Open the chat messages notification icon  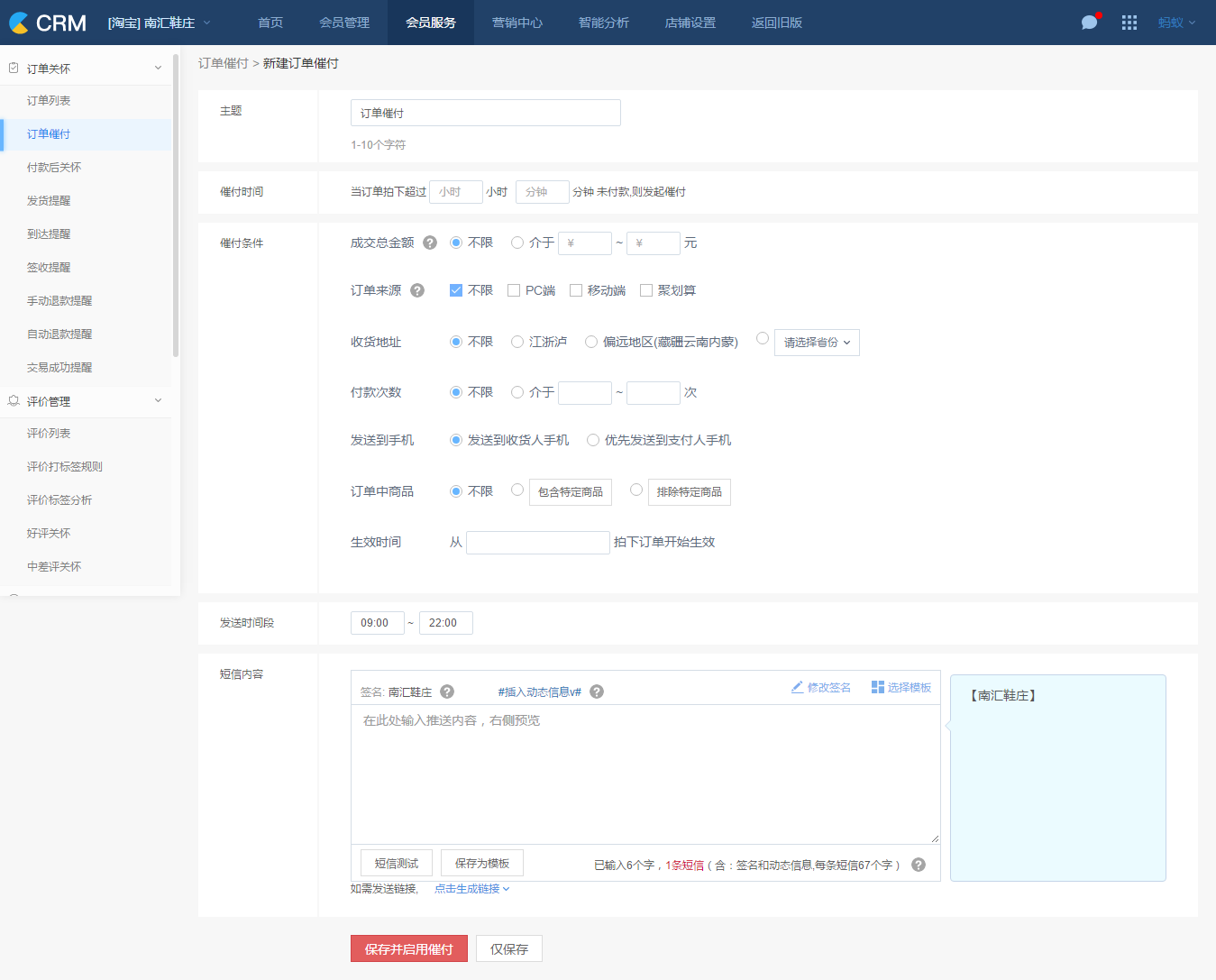coord(1090,23)
